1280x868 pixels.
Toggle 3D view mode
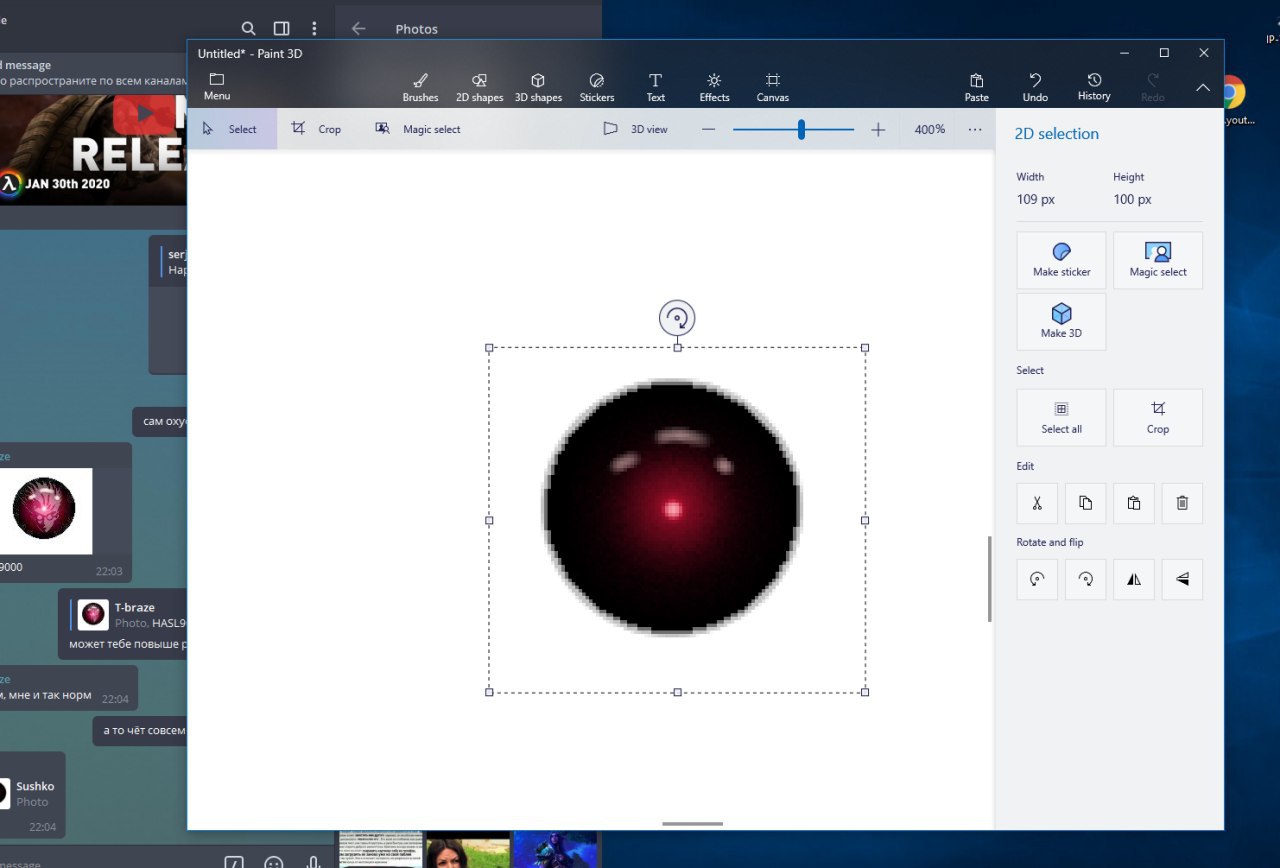tap(636, 129)
